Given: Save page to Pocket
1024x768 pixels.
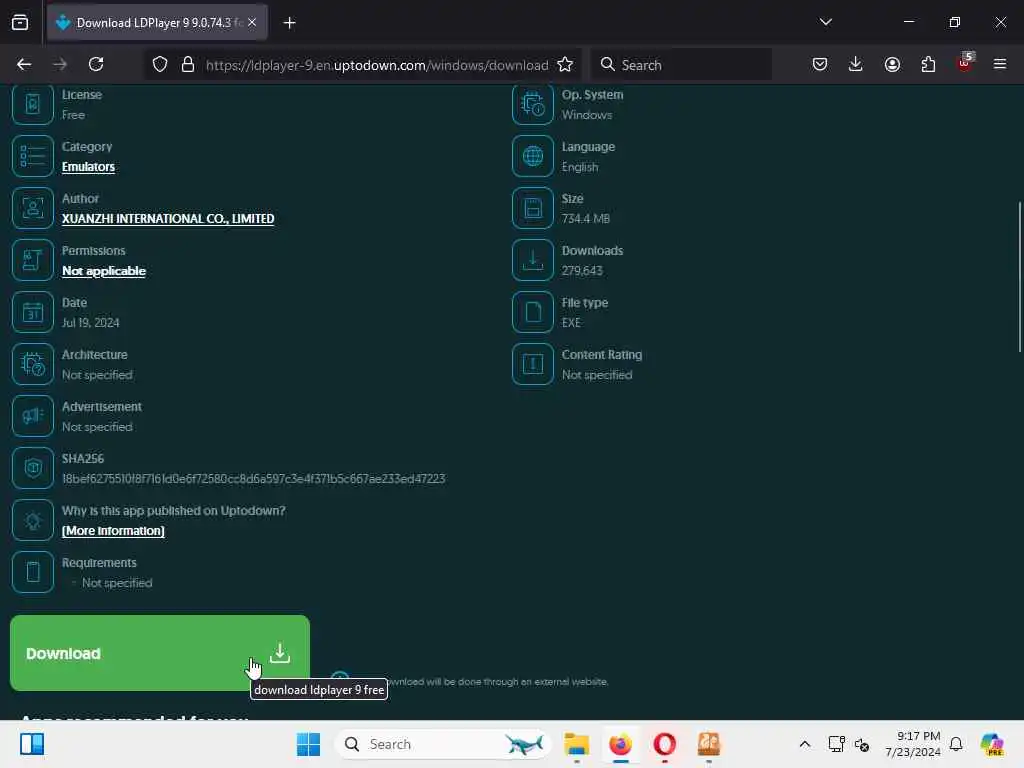Looking at the screenshot, I should pyautogui.click(x=820, y=64).
